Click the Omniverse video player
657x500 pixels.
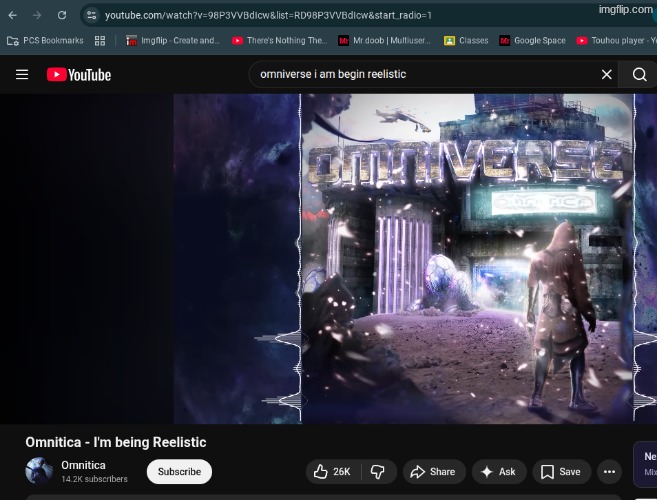(x=328, y=259)
